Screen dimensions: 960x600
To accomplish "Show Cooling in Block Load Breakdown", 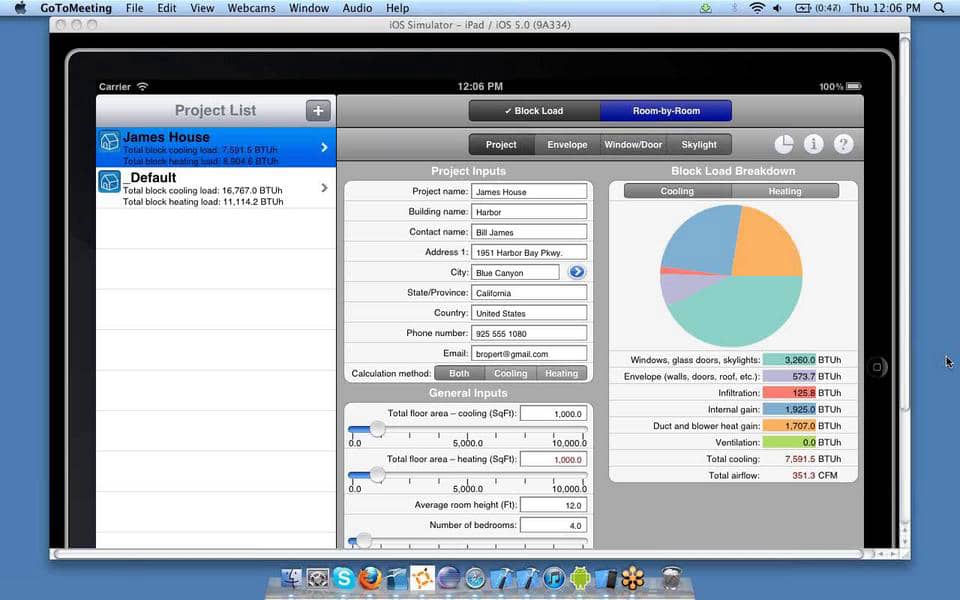I will pyautogui.click(x=677, y=191).
